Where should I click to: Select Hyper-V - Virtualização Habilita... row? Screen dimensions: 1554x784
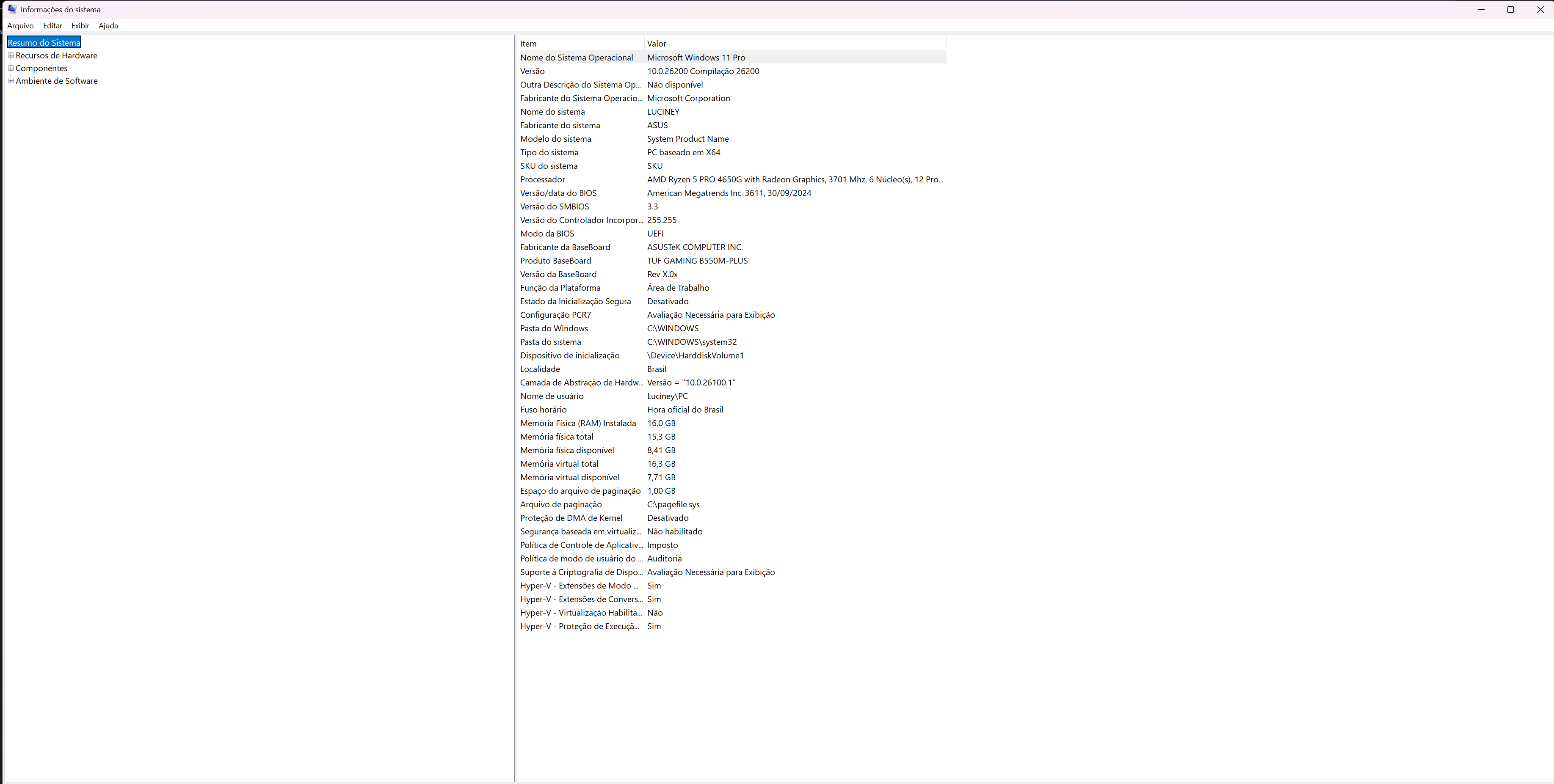pos(732,613)
